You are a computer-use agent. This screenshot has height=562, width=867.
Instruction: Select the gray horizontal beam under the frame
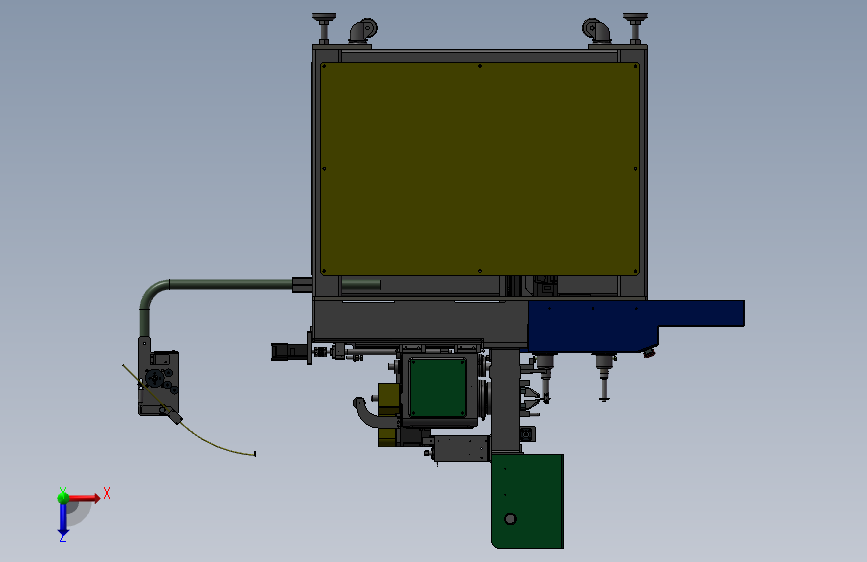click(420, 322)
